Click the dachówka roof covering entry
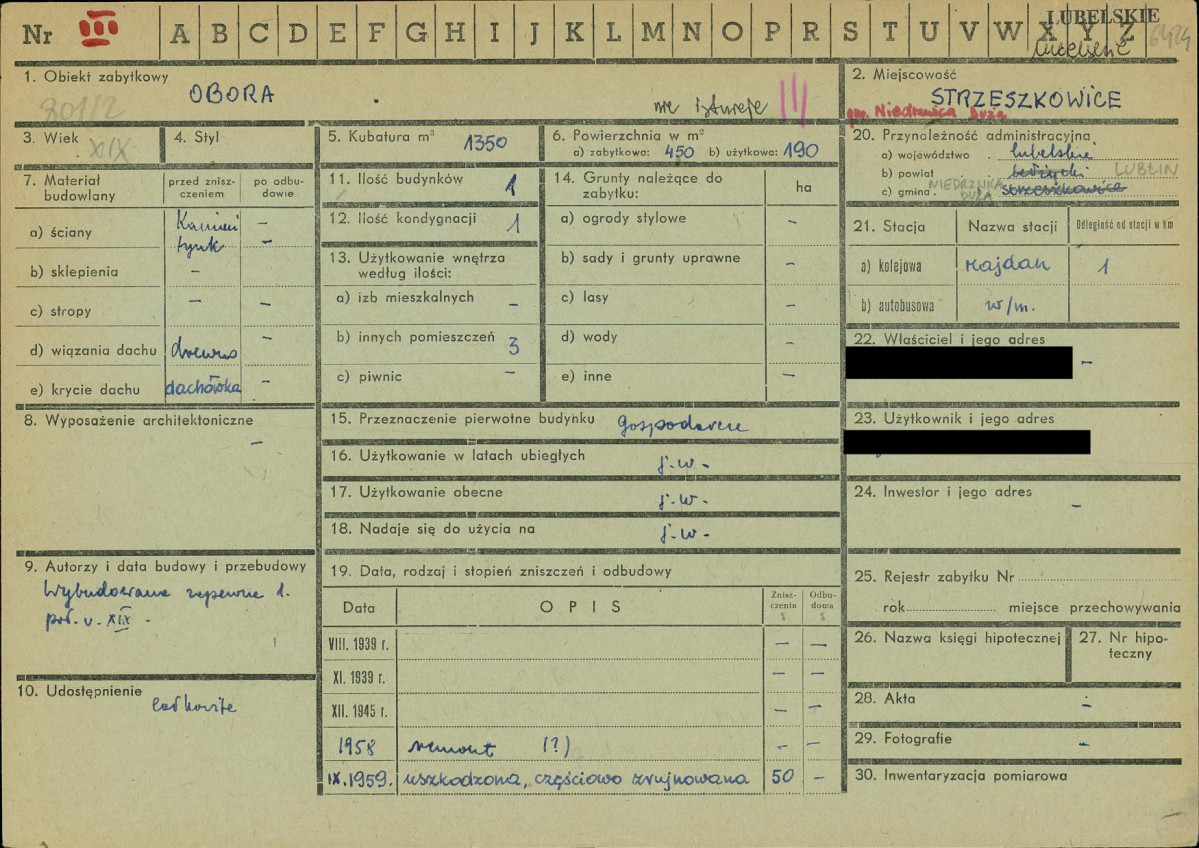The height and width of the screenshot is (848, 1199). click(203, 387)
